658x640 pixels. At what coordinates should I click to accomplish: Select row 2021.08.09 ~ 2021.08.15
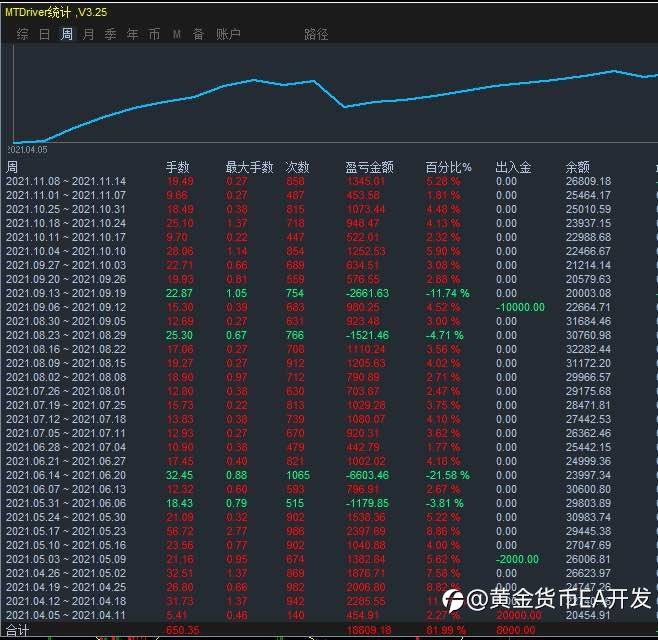click(329, 363)
